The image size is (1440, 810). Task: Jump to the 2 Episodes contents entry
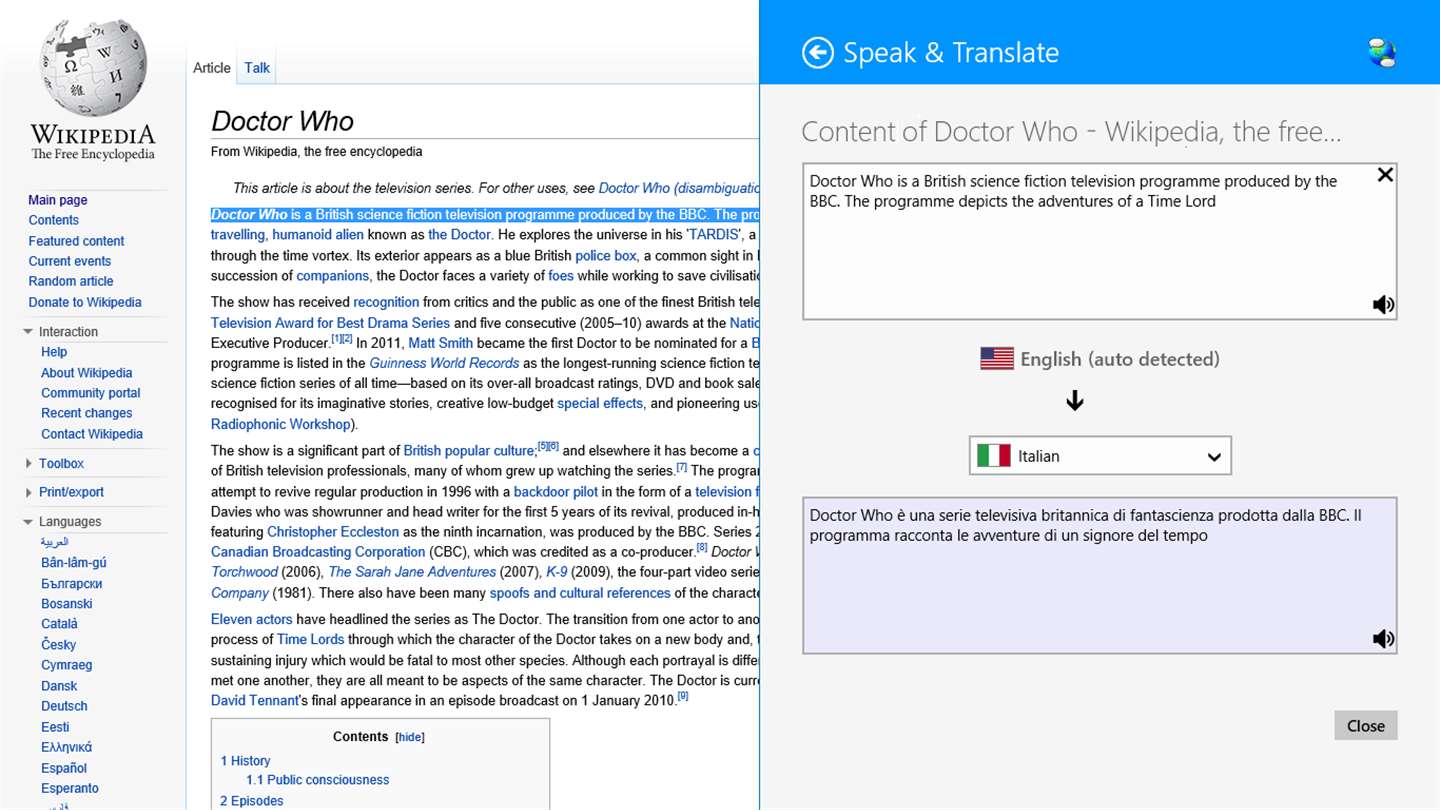click(252, 801)
